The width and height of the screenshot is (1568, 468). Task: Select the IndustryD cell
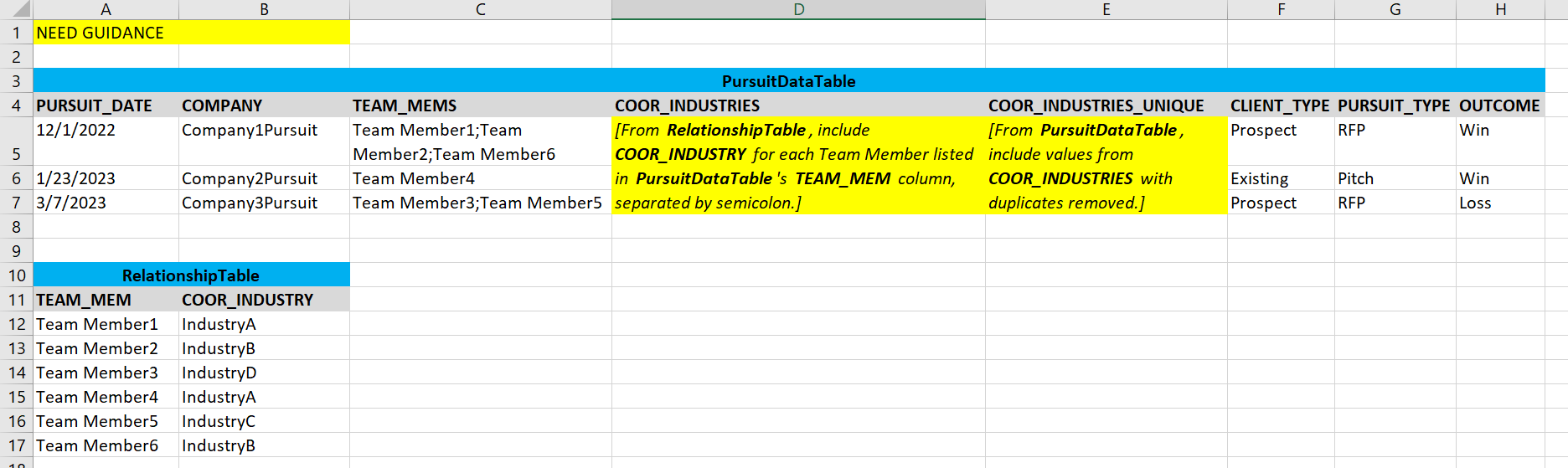click(264, 373)
